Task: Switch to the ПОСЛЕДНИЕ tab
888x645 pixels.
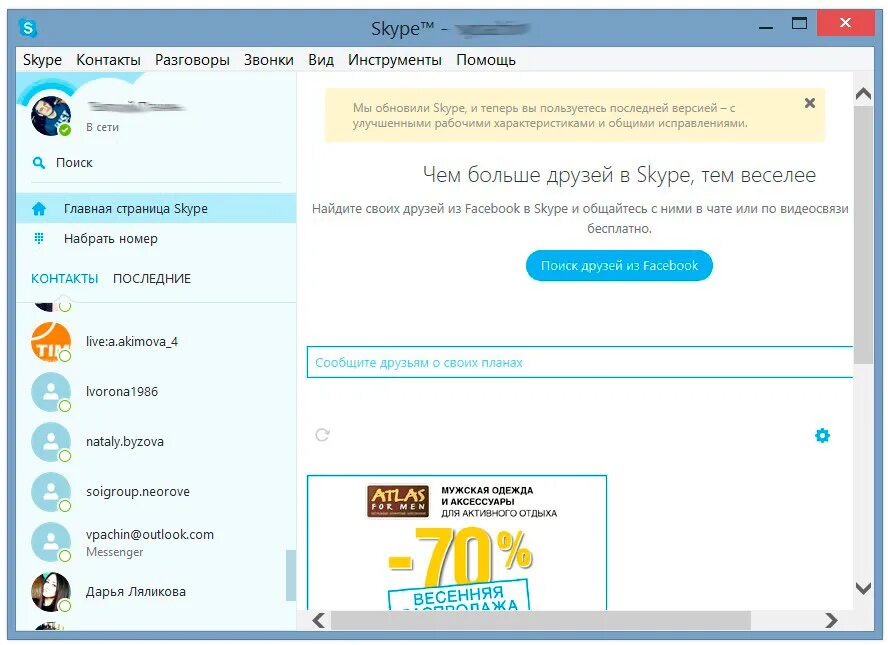Action: pyautogui.click(x=152, y=279)
